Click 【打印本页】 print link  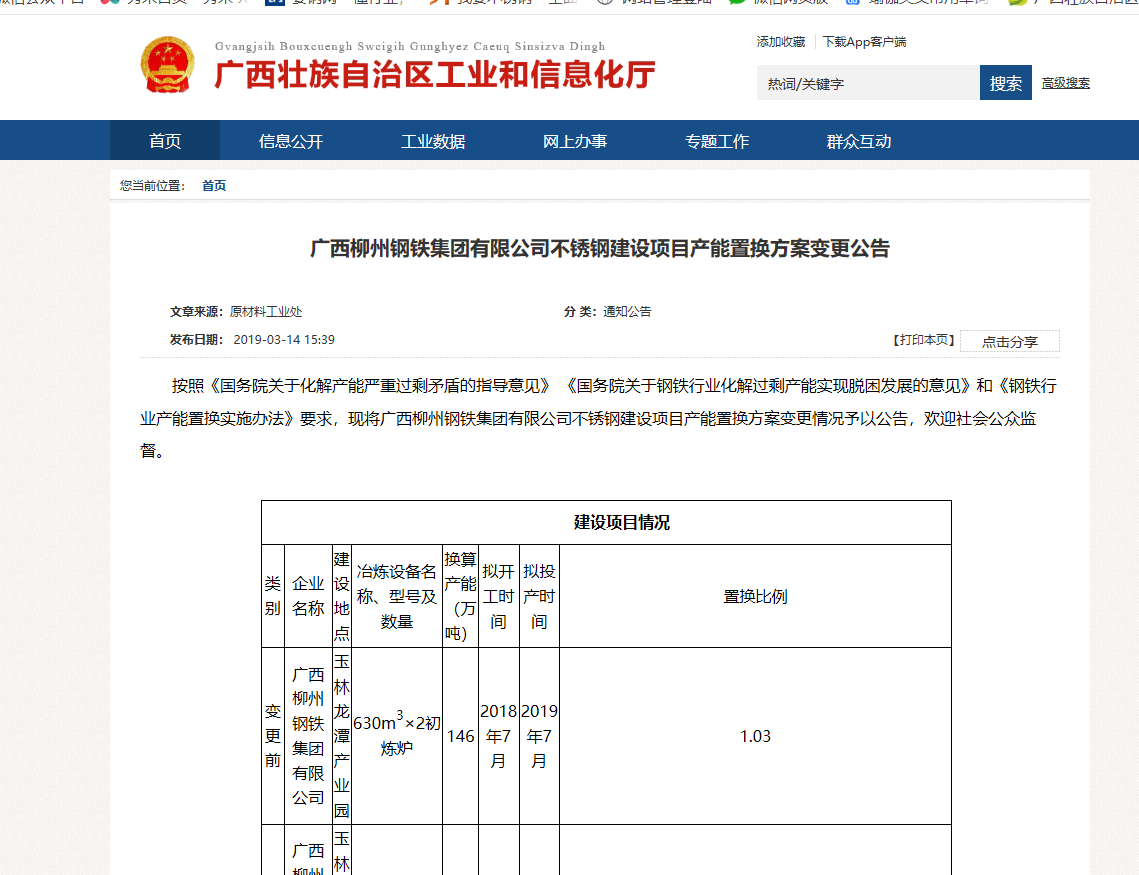[923, 340]
